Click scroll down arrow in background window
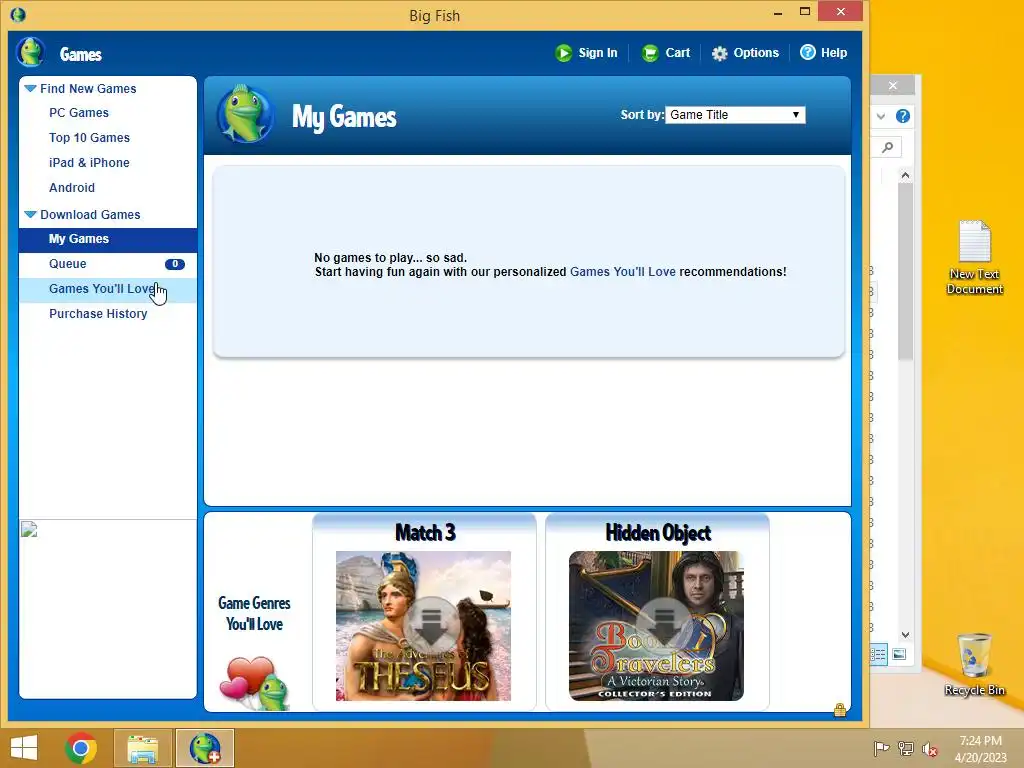 905,635
